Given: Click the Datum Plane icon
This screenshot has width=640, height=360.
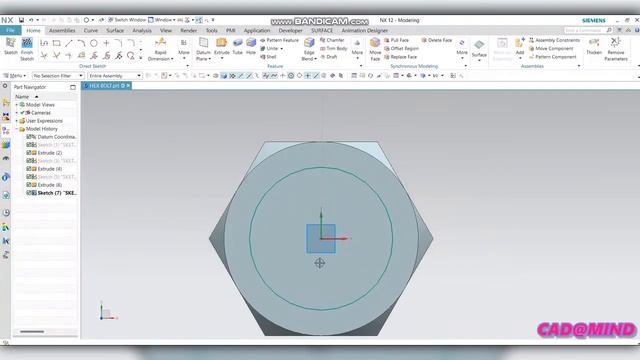Looking at the screenshot, I should (203, 43).
